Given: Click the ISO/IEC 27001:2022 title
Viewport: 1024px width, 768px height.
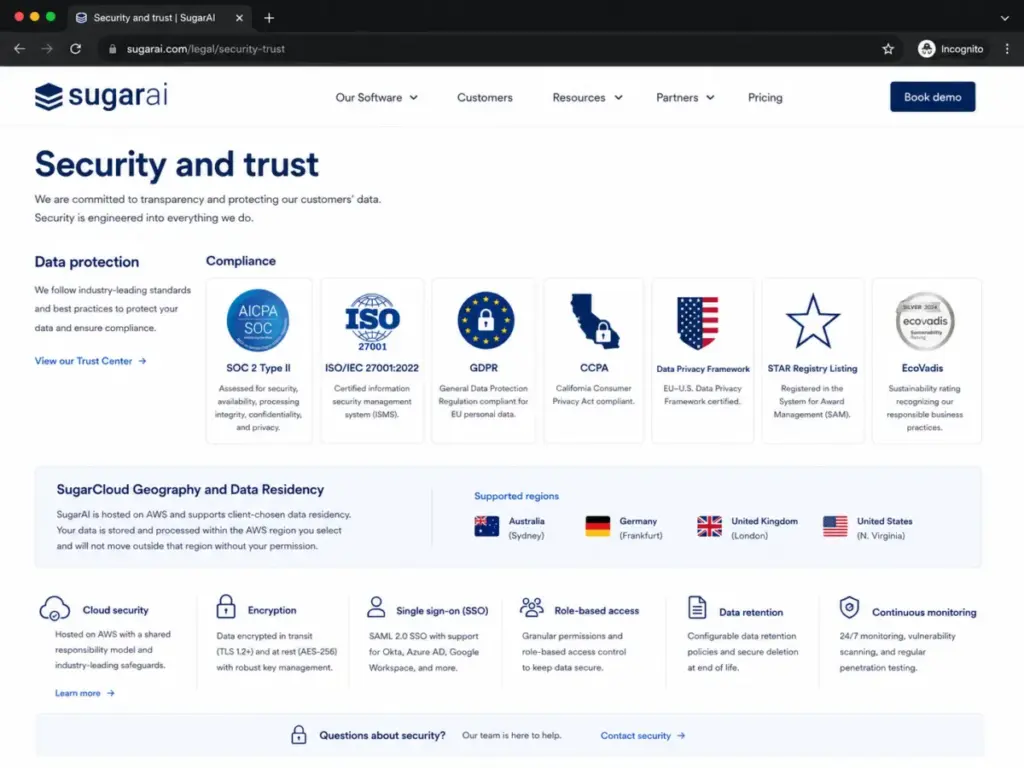Looking at the screenshot, I should (x=372, y=368).
